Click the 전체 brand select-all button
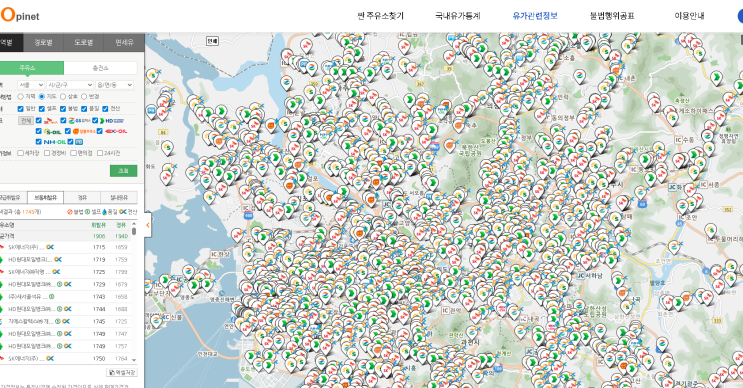The width and height of the screenshot is (743, 388). [26, 121]
